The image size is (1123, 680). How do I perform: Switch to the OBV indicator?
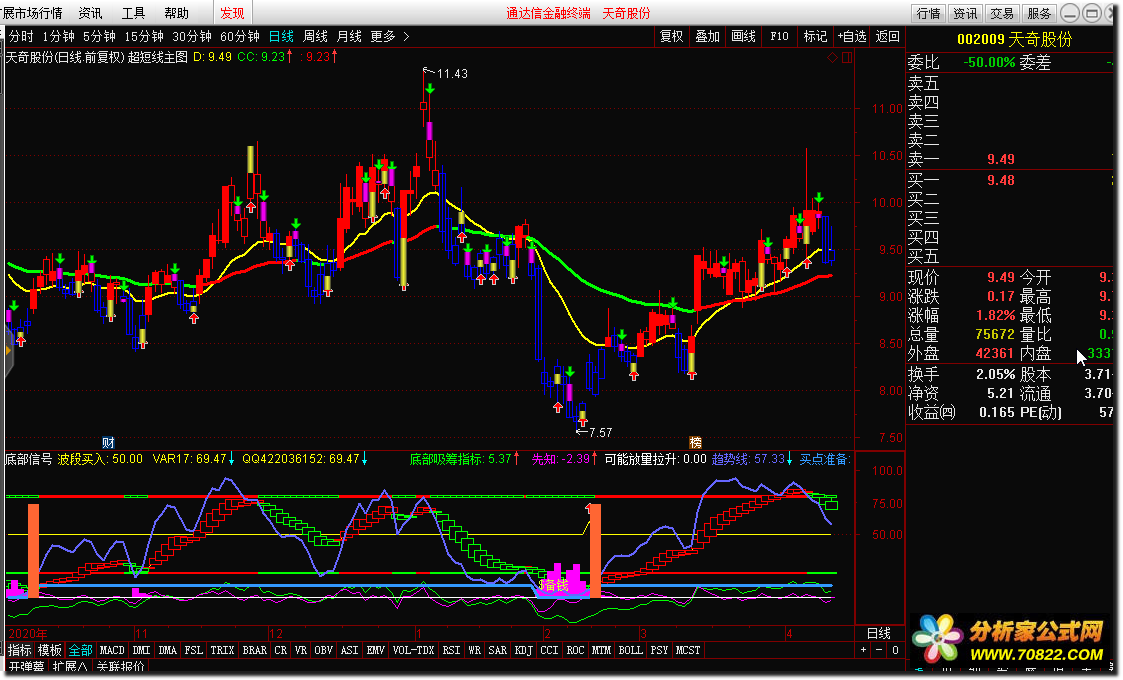324,650
